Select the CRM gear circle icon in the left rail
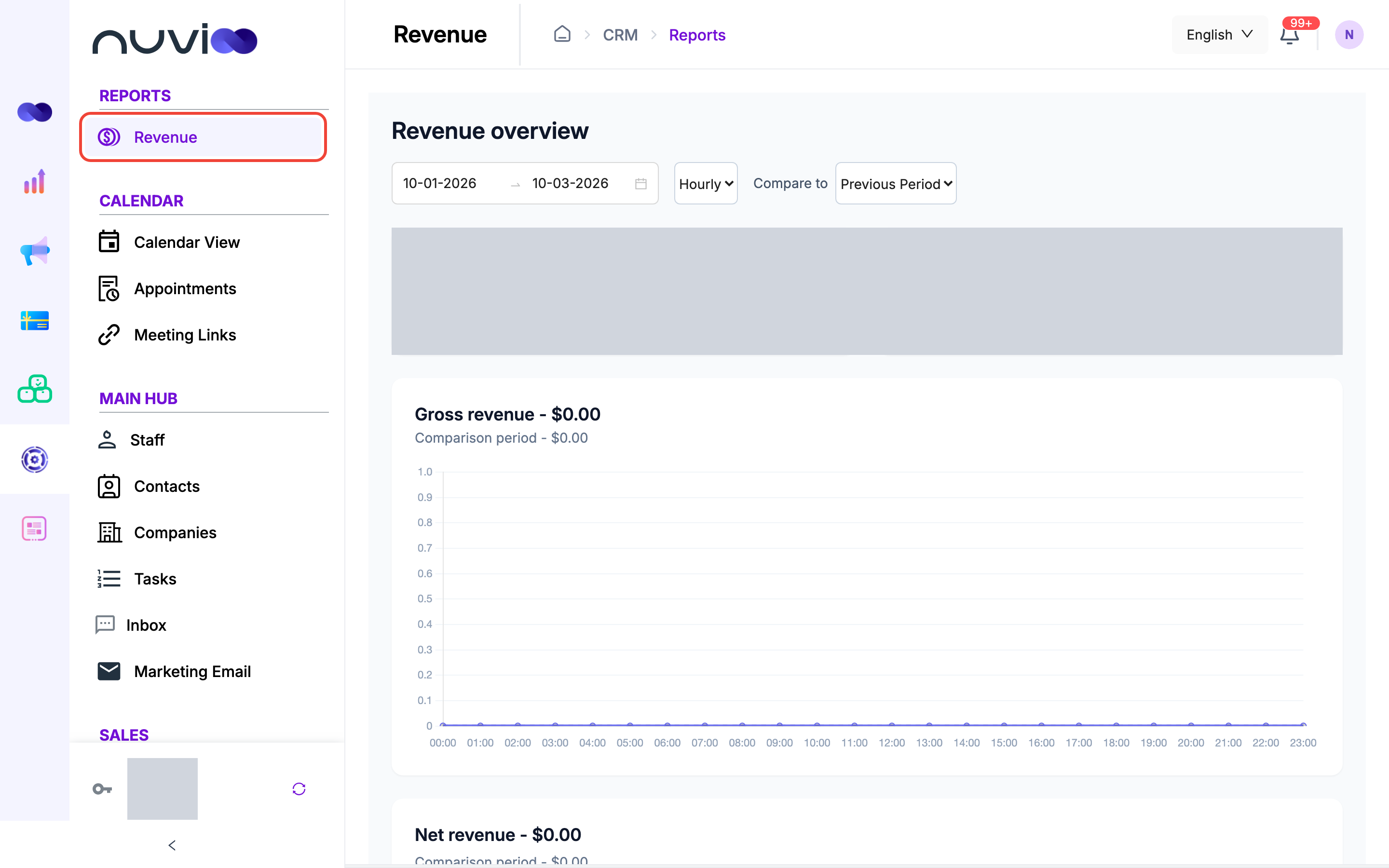This screenshot has height=868, width=1389. (x=34, y=459)
